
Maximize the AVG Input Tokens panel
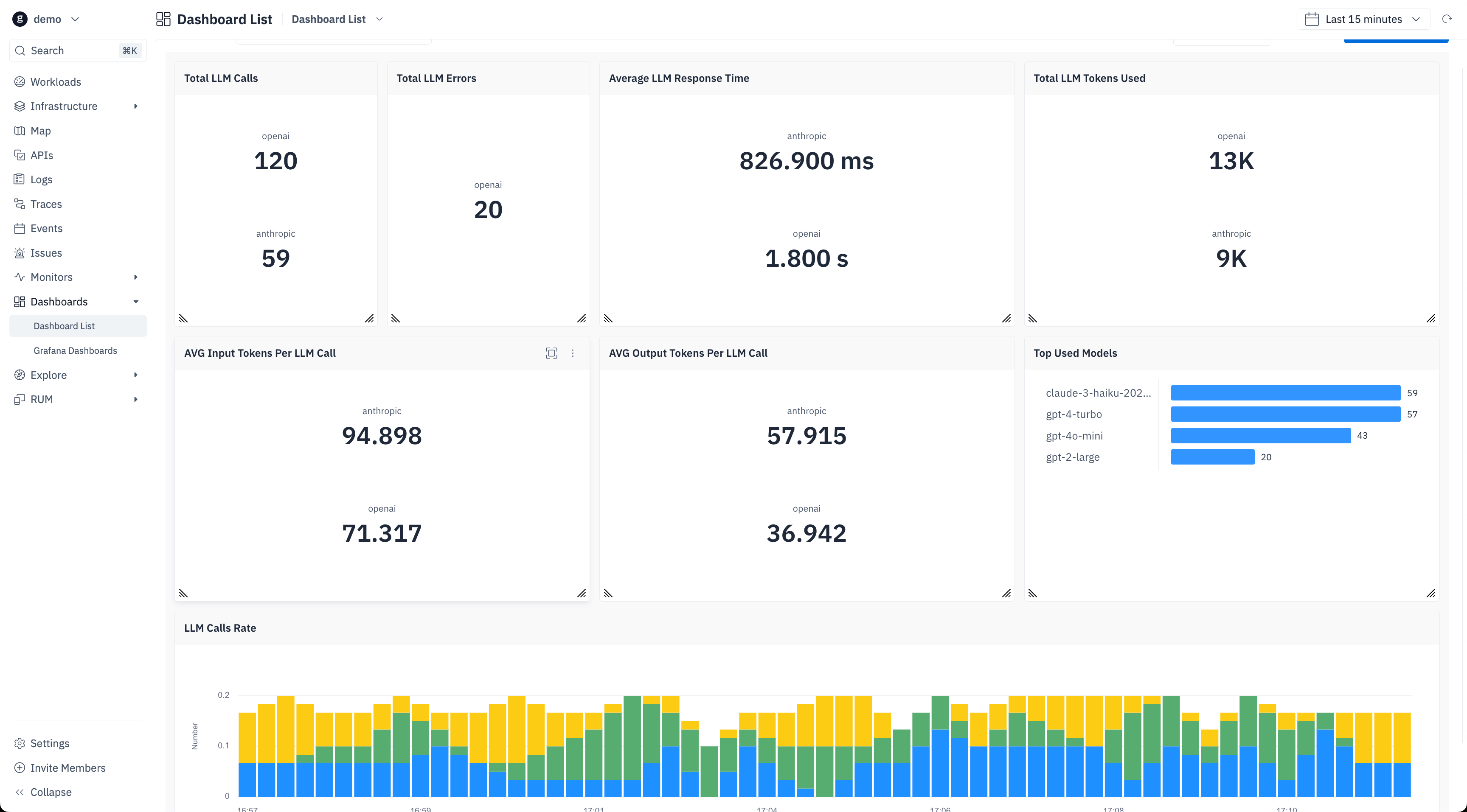click(x=551, y=353)
